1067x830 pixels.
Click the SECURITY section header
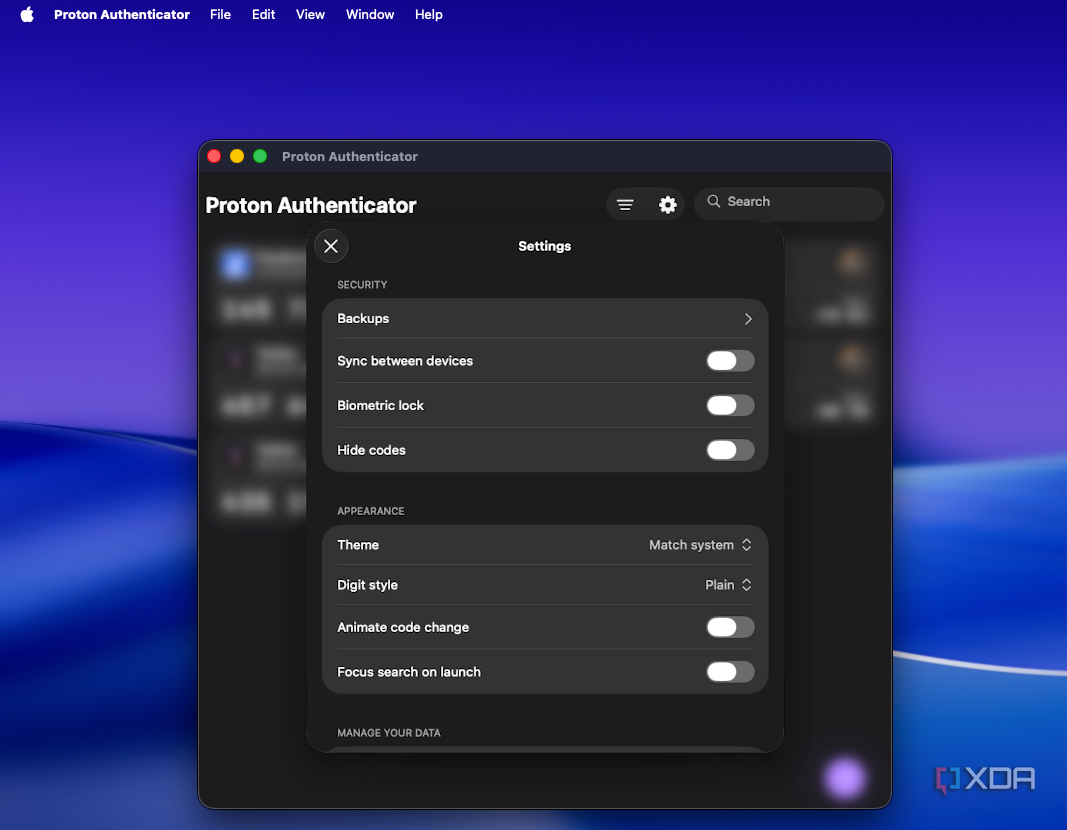click(x=362, y=284)
